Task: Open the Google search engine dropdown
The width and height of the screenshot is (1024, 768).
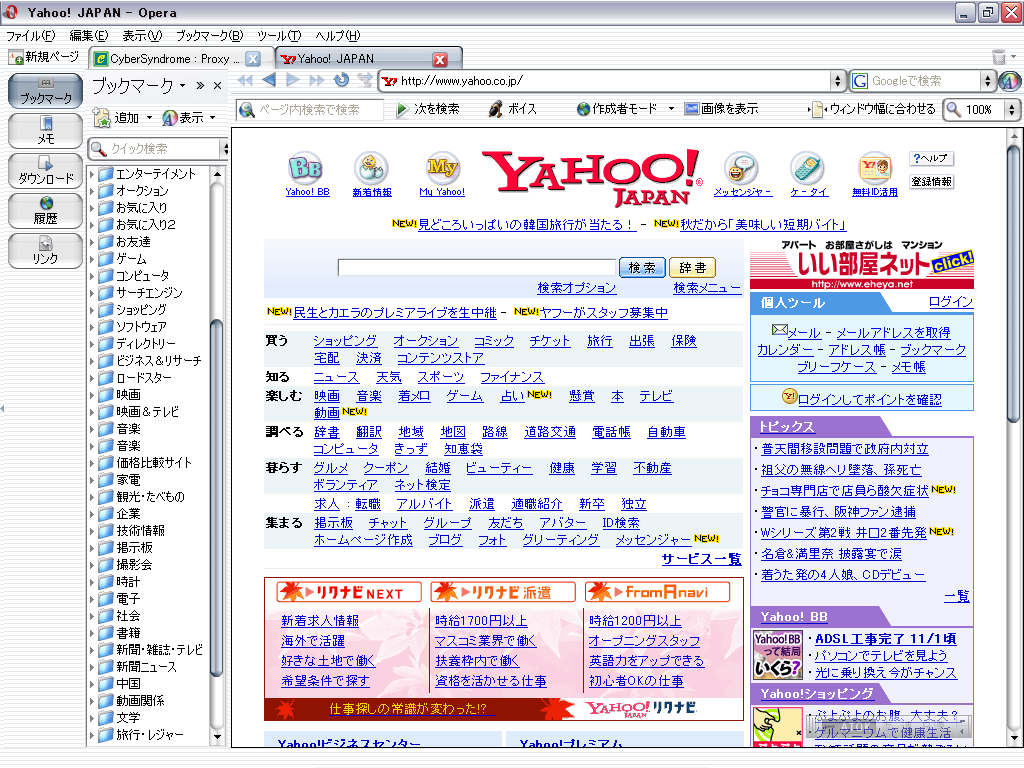Action: 987,81
